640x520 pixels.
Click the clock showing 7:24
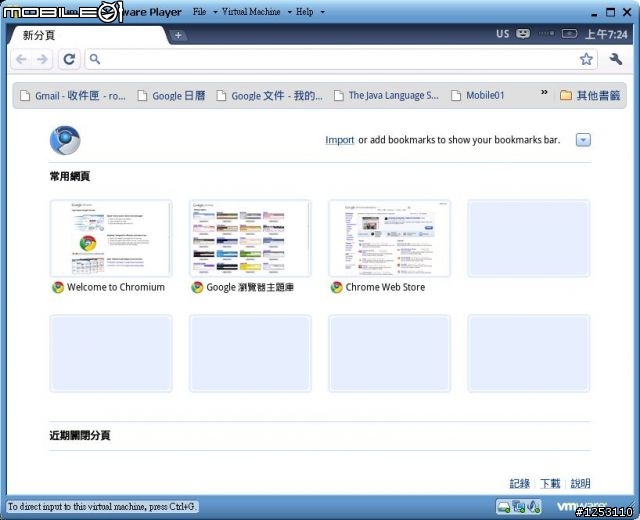[x=606, y=34]
